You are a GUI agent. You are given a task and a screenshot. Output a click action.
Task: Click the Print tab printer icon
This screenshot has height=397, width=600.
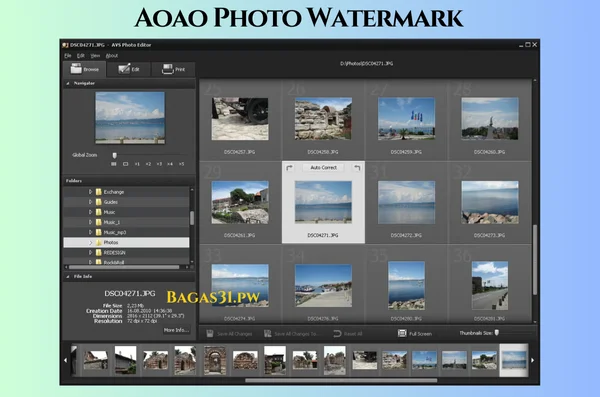click(168, 69)
